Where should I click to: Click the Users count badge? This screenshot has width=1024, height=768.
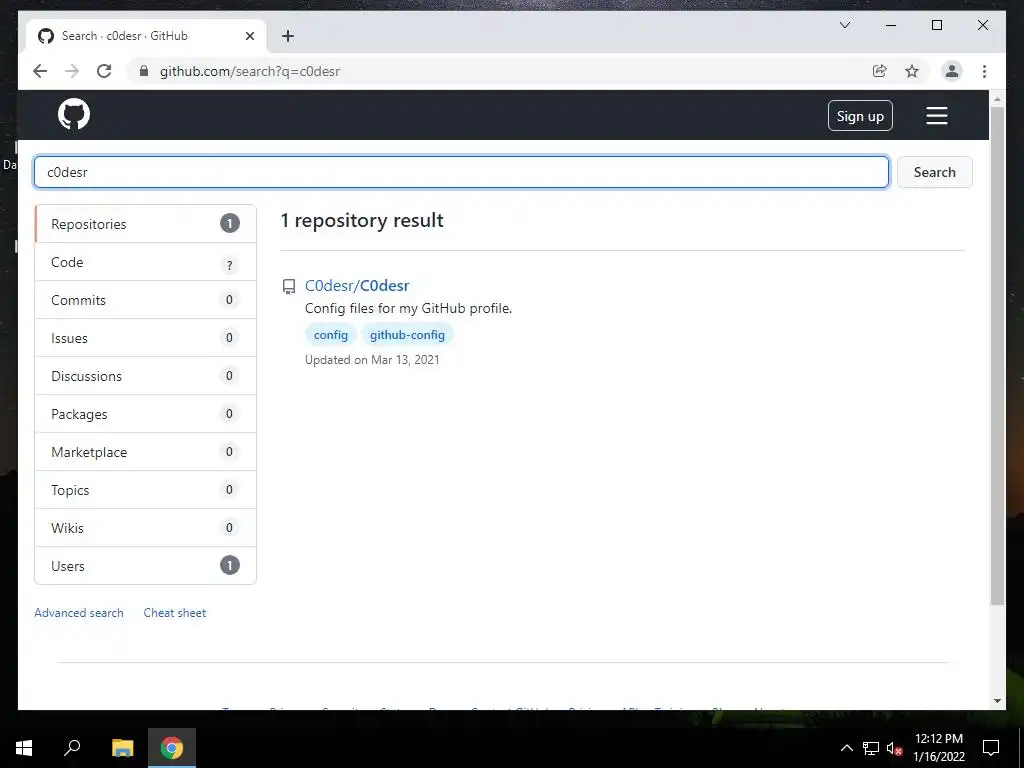(229, 565)
